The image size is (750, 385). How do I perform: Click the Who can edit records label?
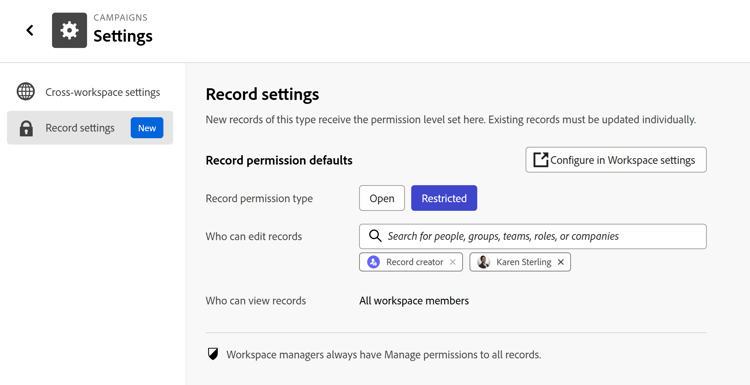(254, 236)
